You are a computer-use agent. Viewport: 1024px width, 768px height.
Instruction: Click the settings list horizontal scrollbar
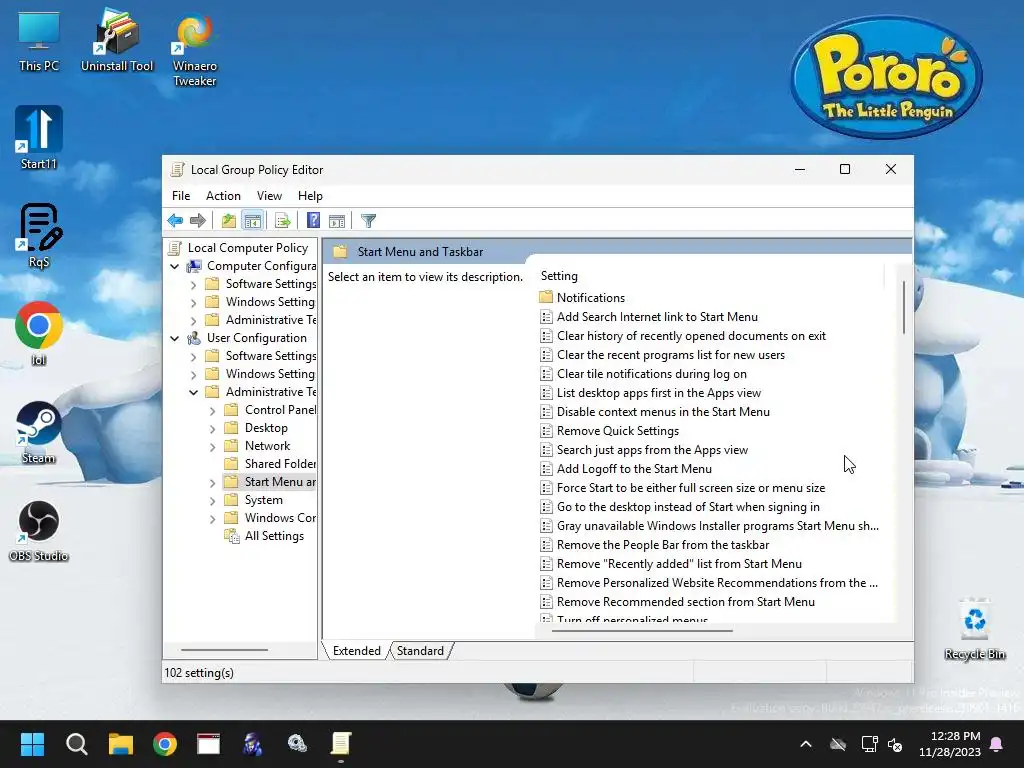(x=643, y=630)
